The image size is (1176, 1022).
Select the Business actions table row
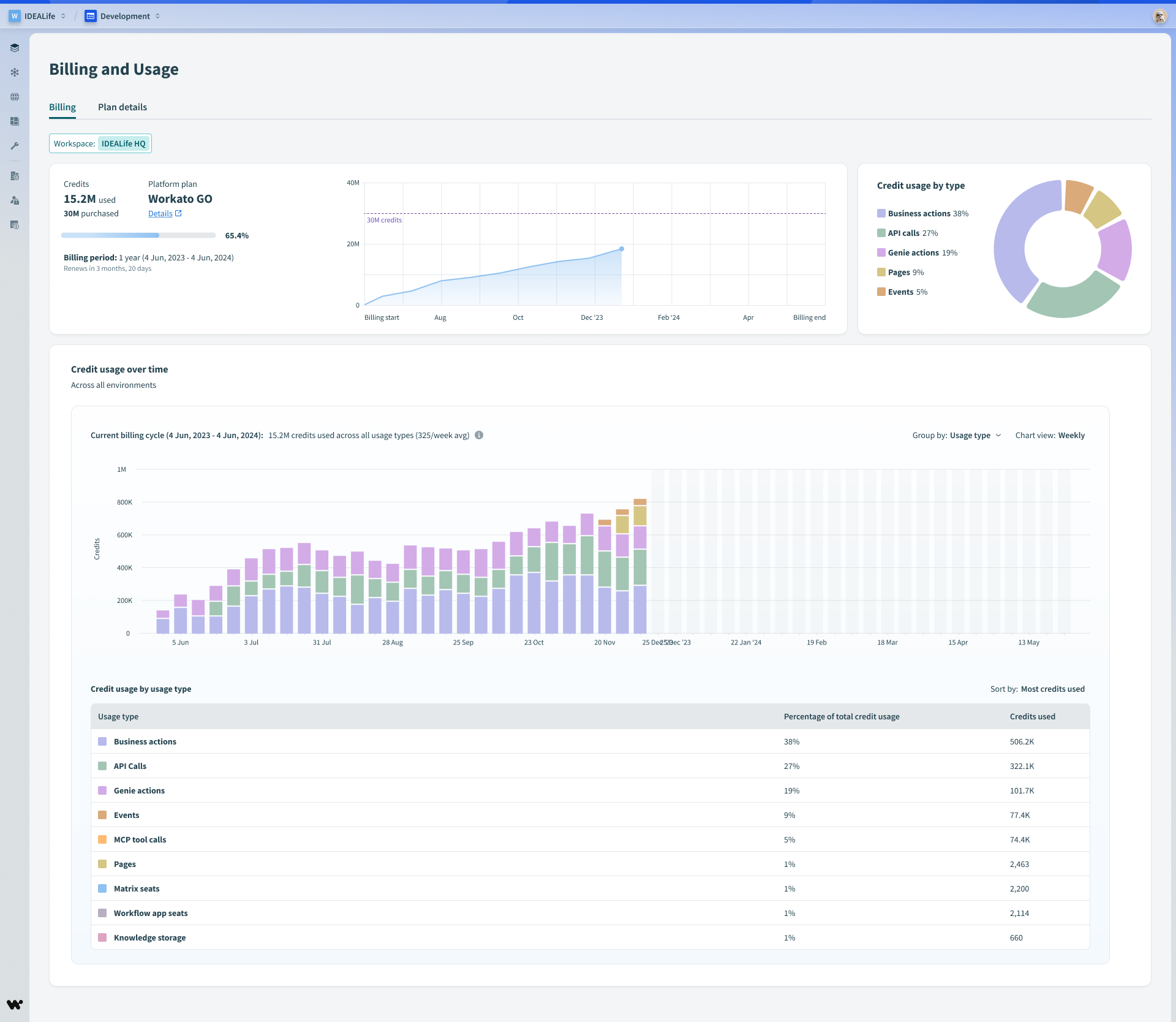[x=590, y=741]
